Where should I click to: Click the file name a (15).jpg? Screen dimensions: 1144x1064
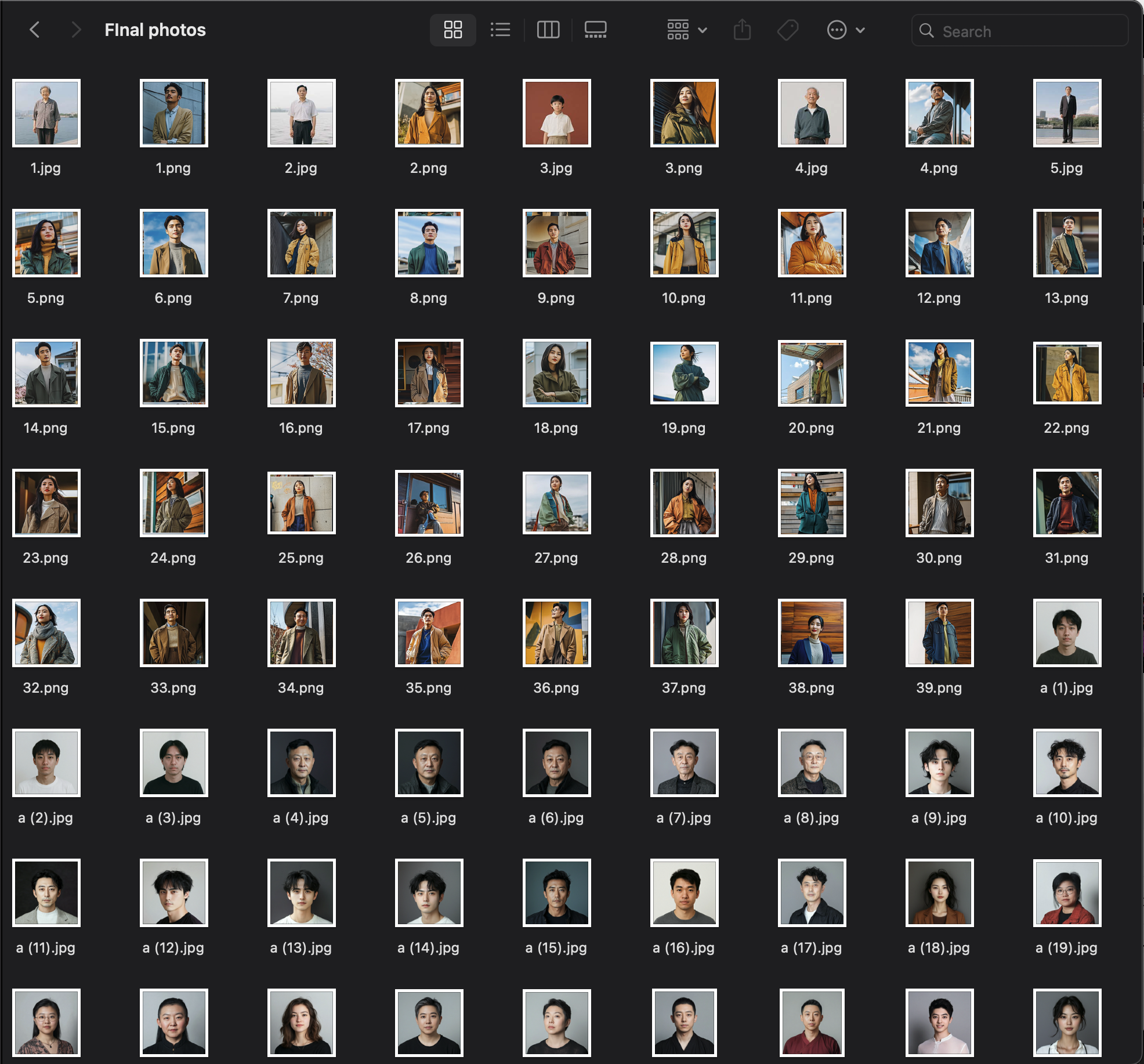click(x=556, y=948)
